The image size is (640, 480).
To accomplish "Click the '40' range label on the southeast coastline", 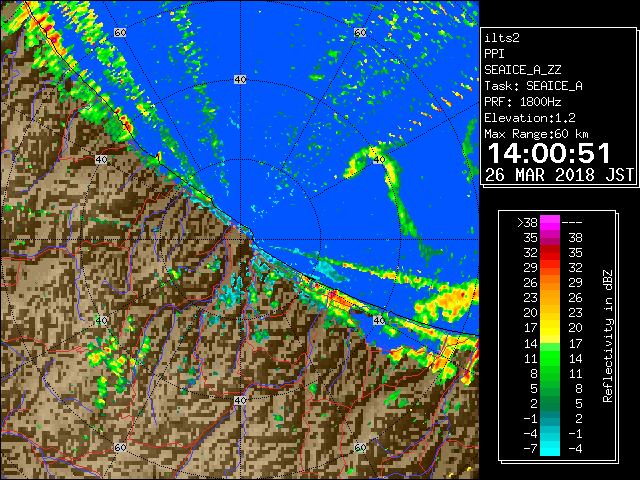I will [x=379, y=320].
